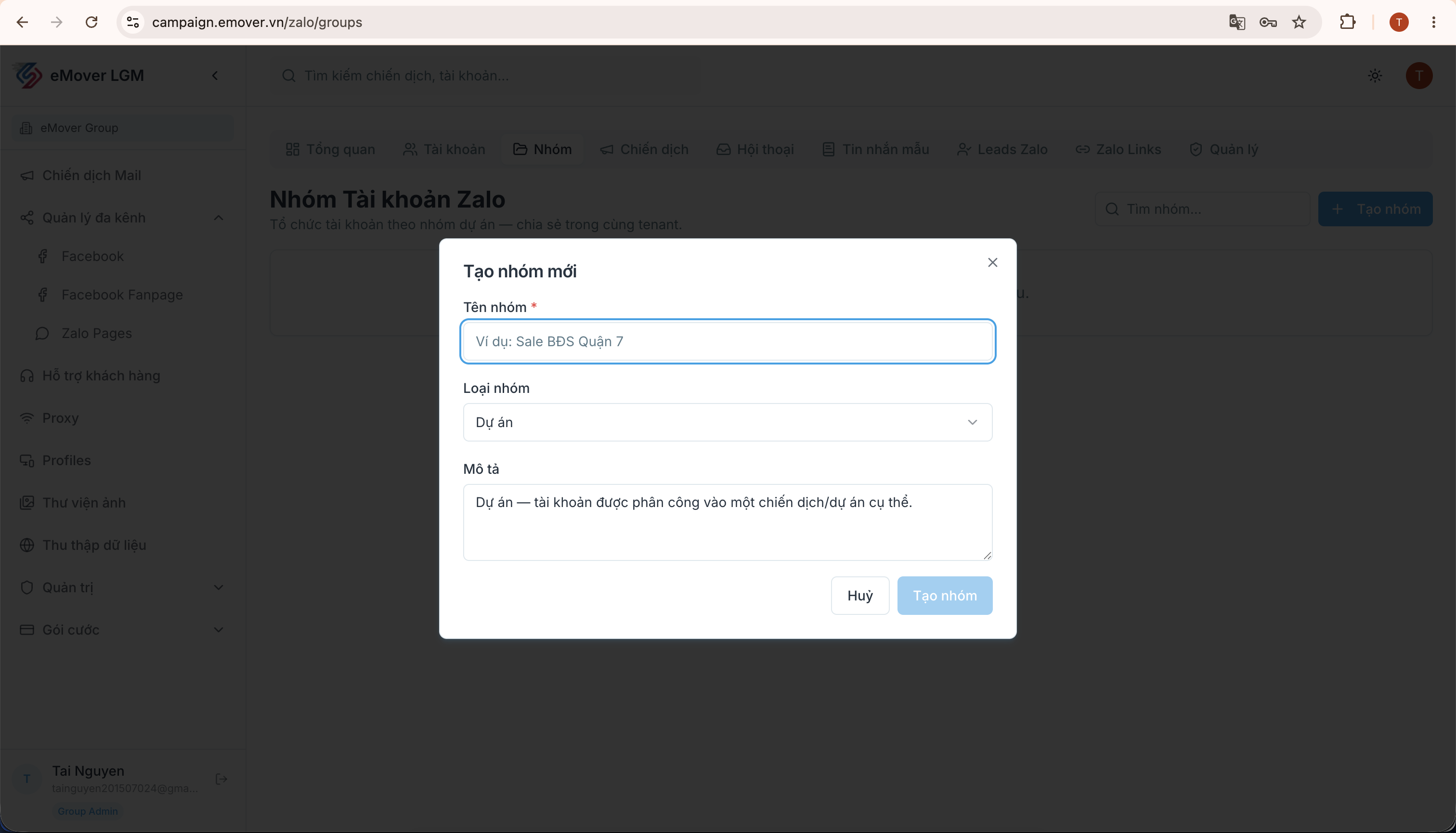Click the Chiến dịch Mail megaphone icon
Screen dimensions: 1456x833
click(x=27, y=176)
